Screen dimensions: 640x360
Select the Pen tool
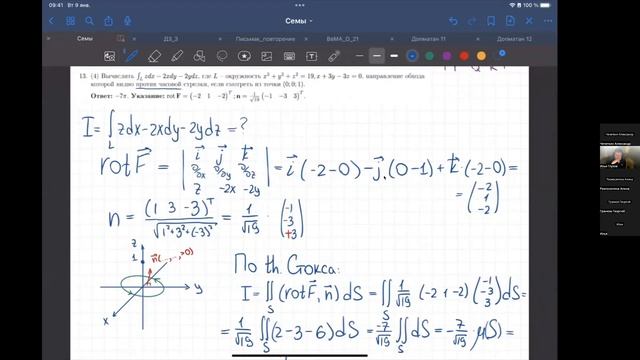click(x=132, y=56)
